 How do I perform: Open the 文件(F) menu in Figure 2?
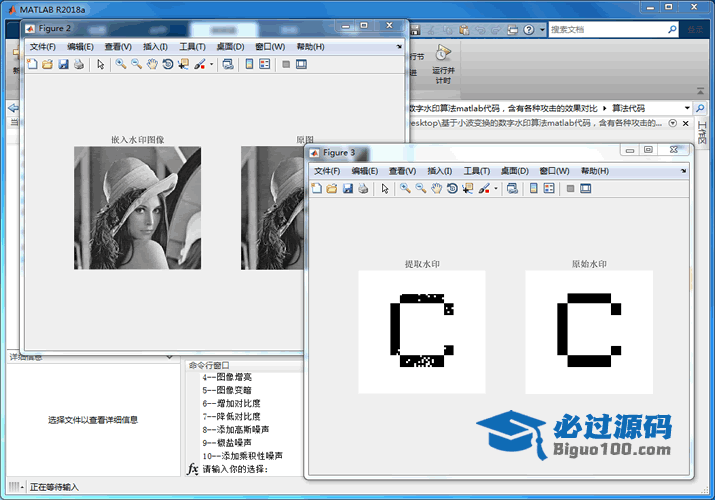[43, 47]
